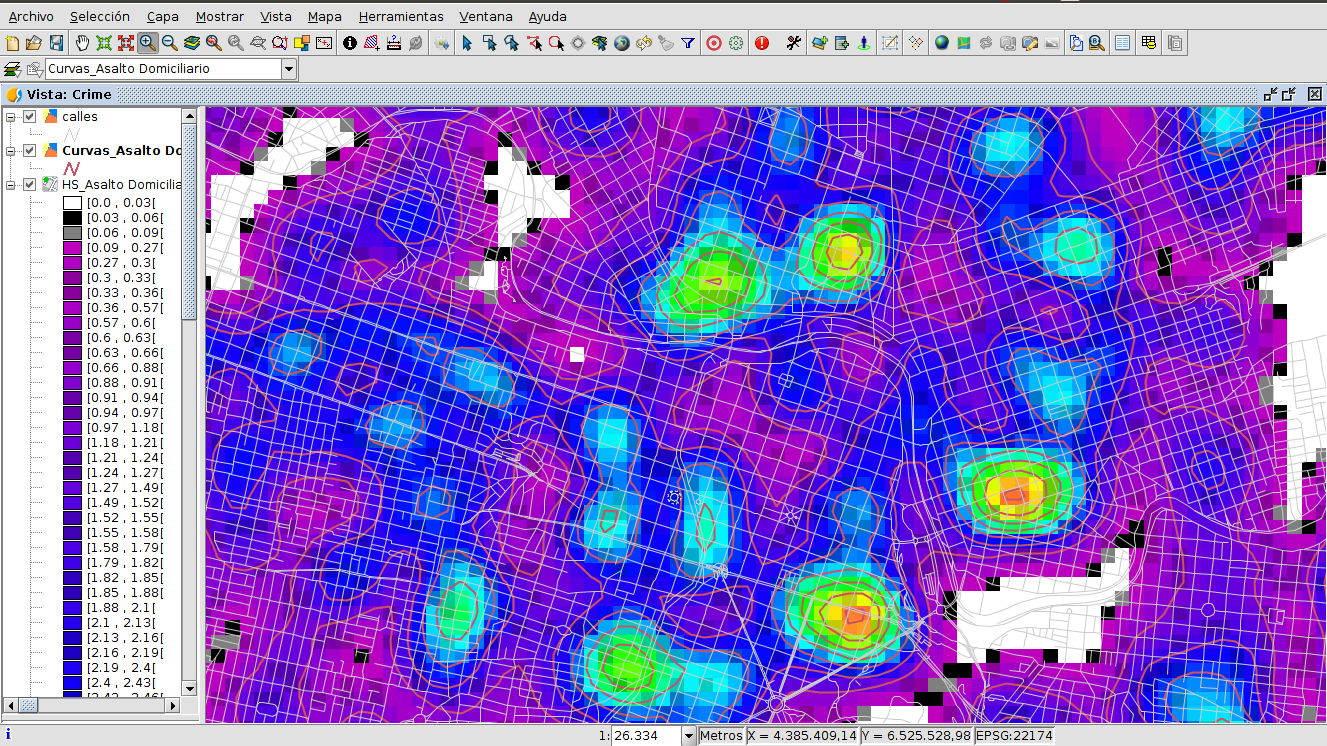
Task: Click the blue funnel filter icon
Action: 688,43
